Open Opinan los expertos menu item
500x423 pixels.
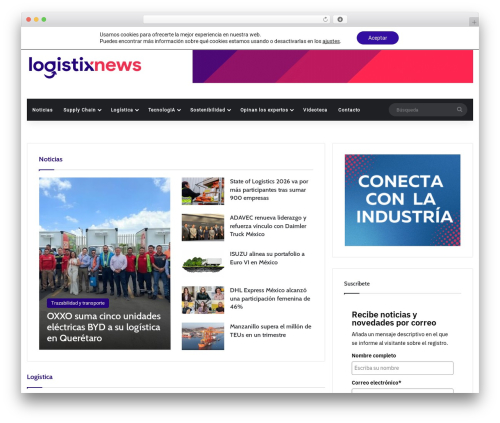coord(264,110)
